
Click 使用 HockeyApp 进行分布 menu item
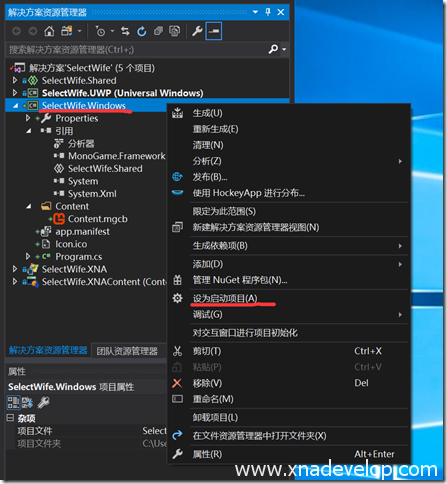(x=289, y=193)
